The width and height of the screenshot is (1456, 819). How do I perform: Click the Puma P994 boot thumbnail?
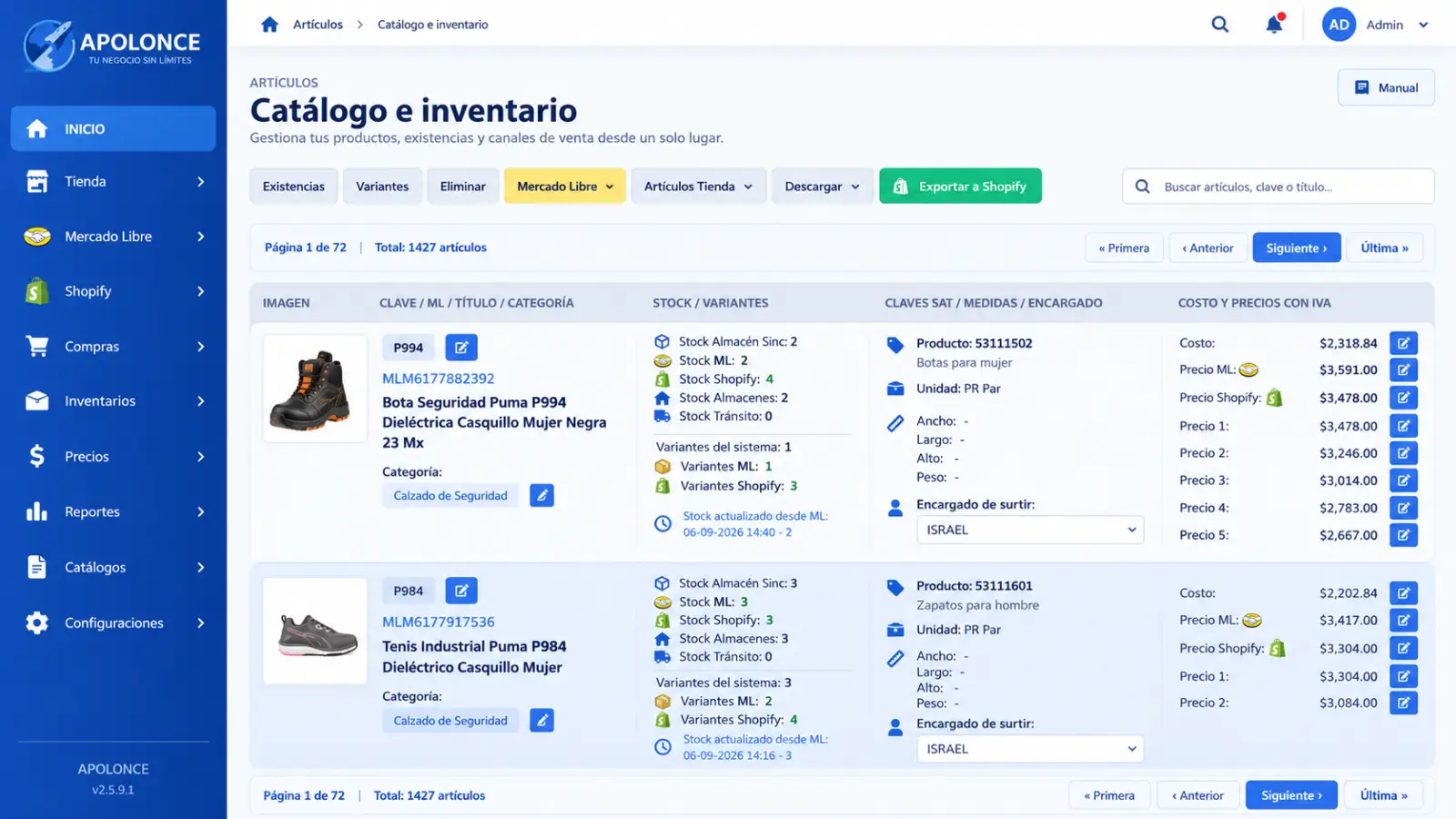315,389
